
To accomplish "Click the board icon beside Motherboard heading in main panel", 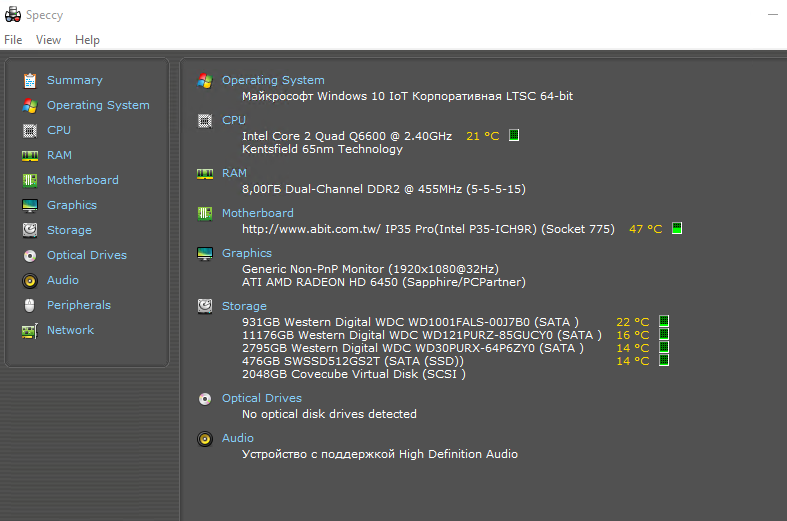I will 205,213.
